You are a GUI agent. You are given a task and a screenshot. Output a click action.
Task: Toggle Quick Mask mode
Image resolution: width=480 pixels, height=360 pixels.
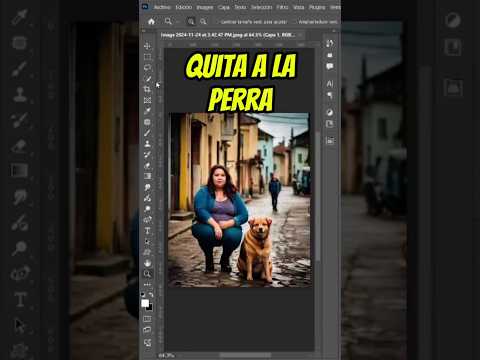point(147,319)
